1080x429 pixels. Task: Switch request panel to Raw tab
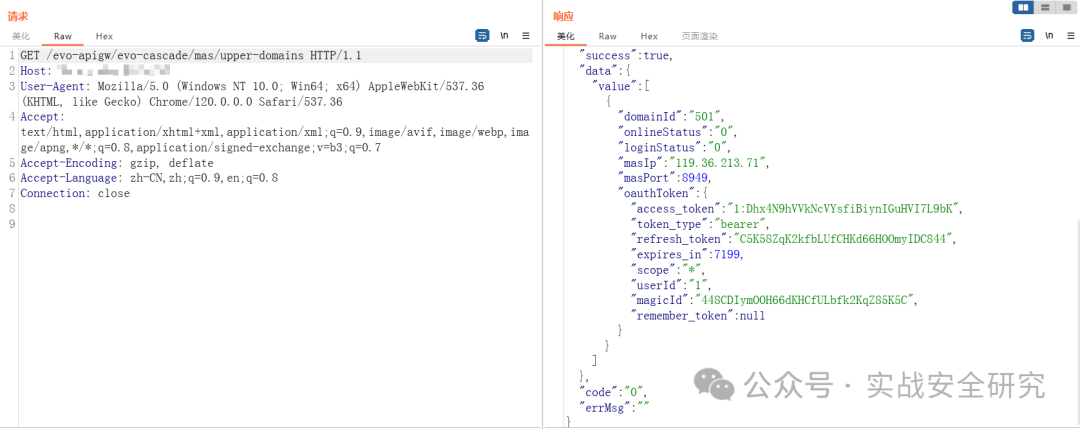[63, 36]
